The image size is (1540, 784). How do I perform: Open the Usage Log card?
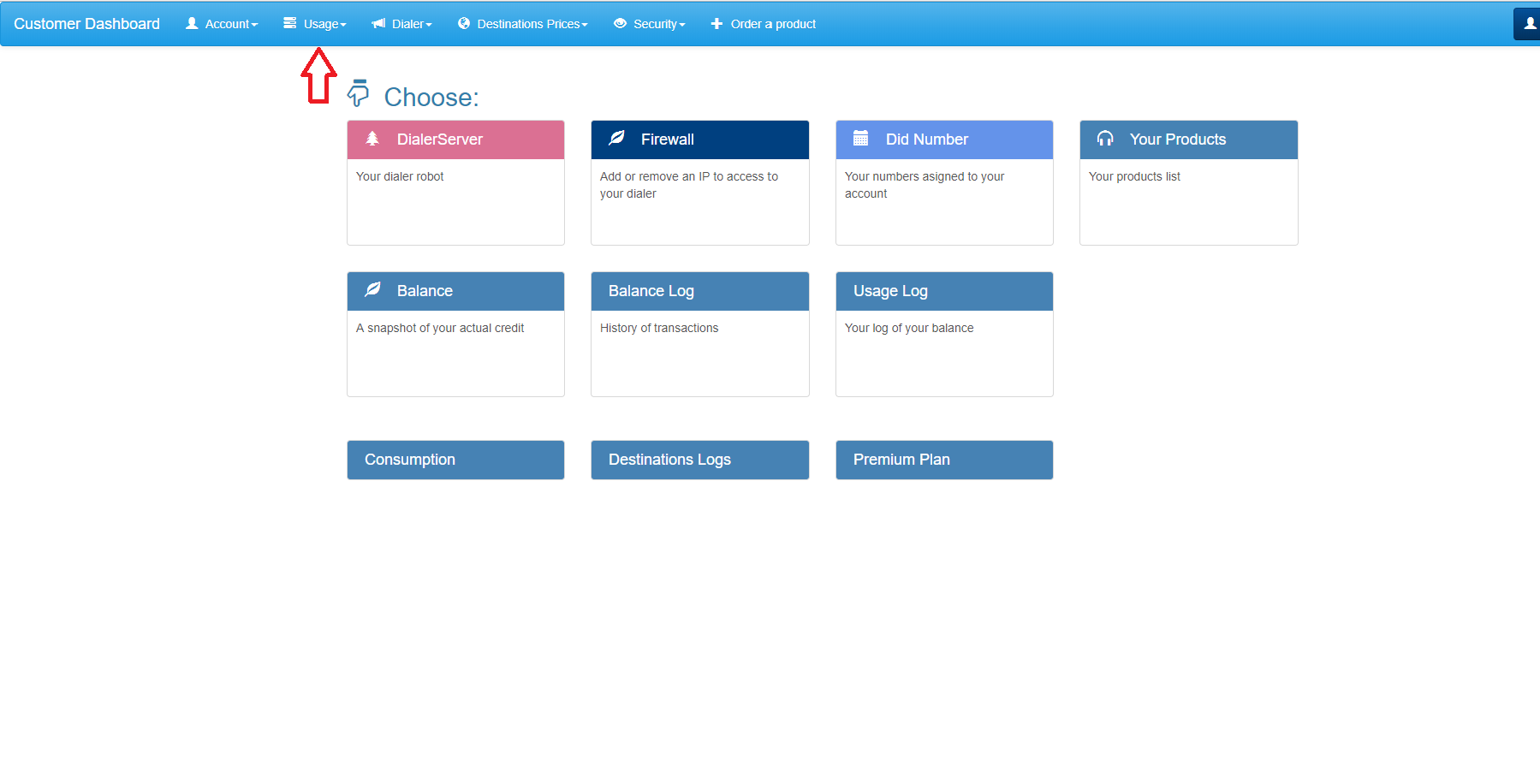pos(944,334)
